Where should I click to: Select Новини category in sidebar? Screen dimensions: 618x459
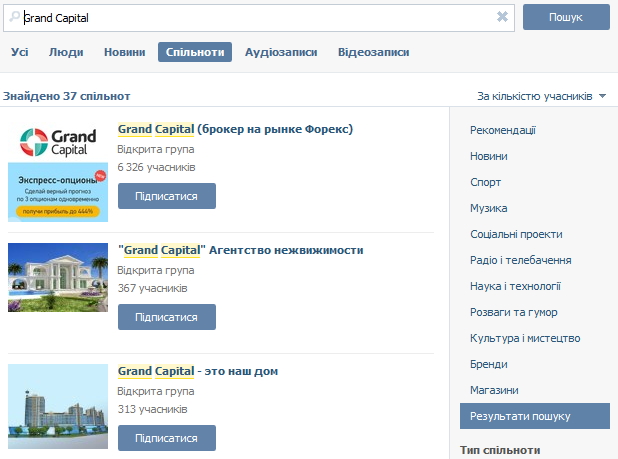489,156
